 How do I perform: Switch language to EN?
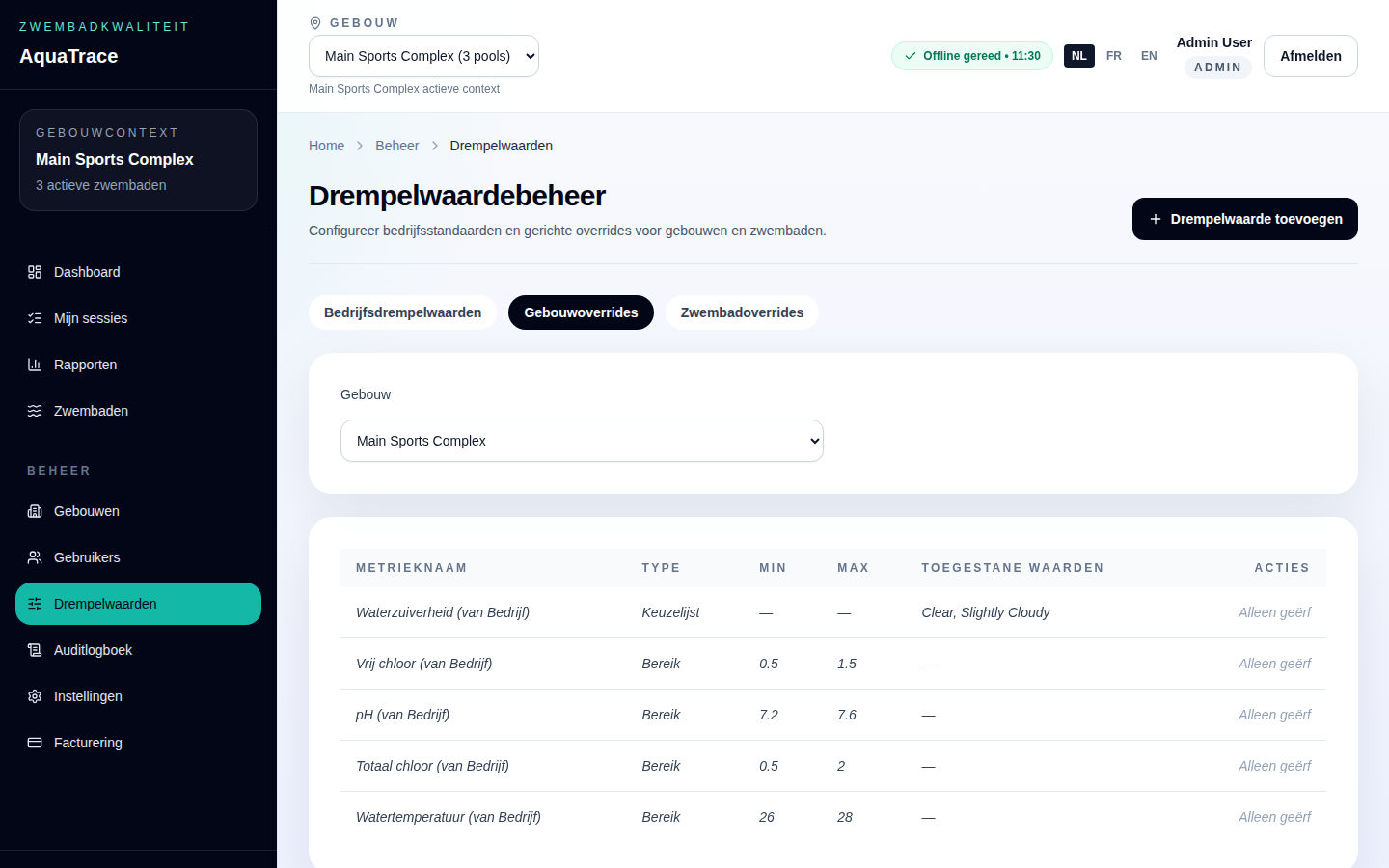tap(1149, 56)
